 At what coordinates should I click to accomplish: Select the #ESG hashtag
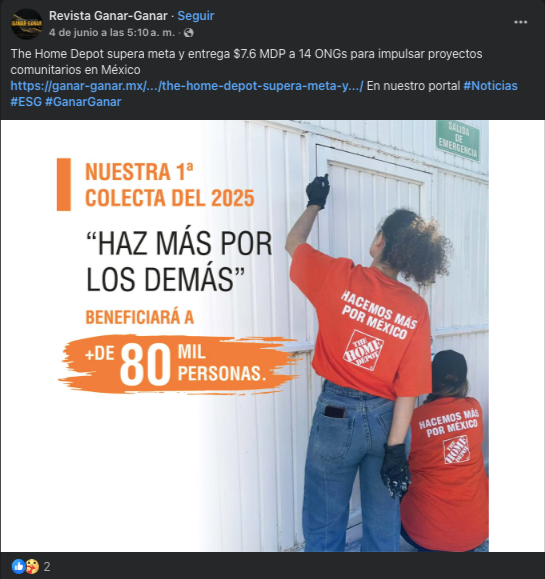pyautogui.click(x=26, y=102)
